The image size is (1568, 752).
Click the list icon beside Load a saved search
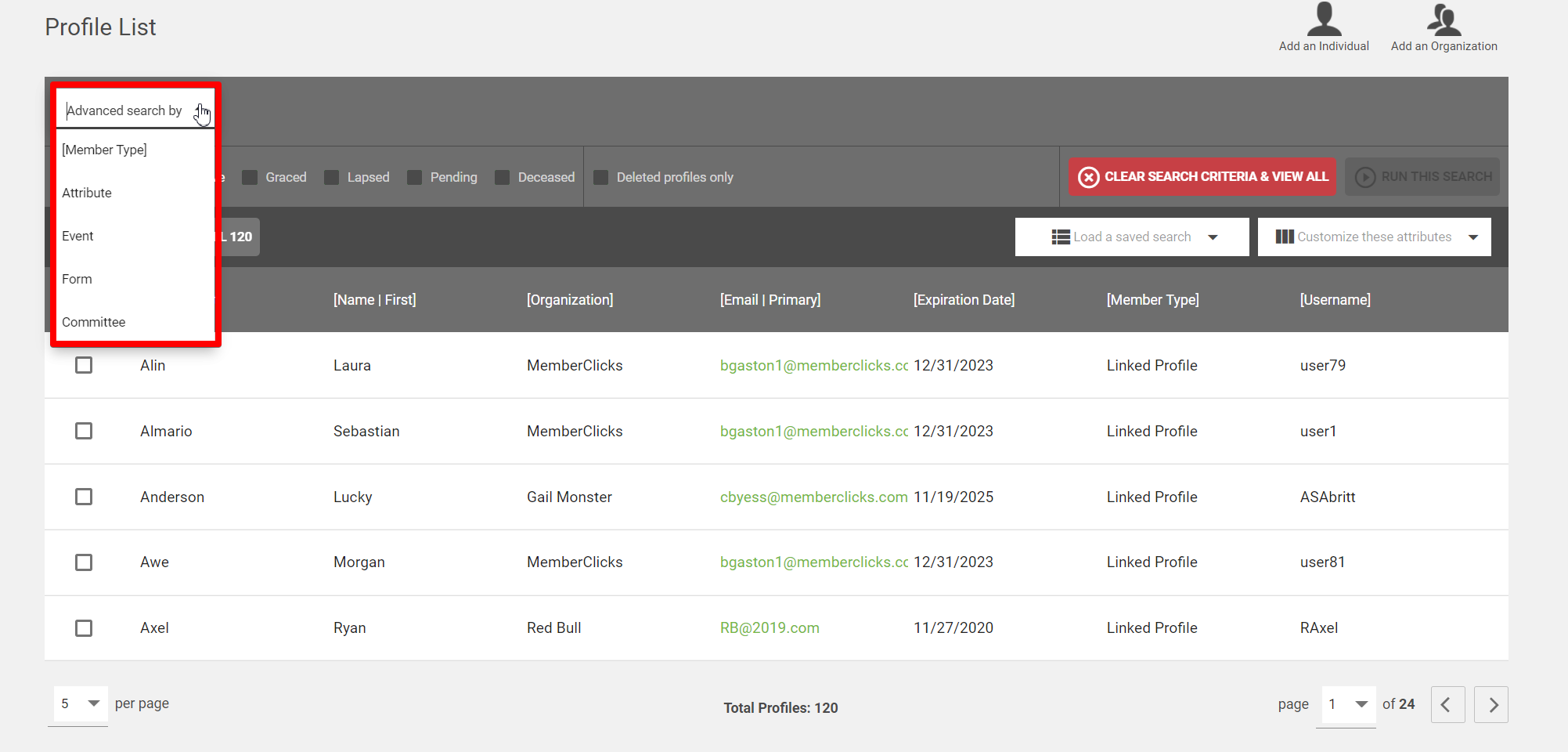[1061, 237]
